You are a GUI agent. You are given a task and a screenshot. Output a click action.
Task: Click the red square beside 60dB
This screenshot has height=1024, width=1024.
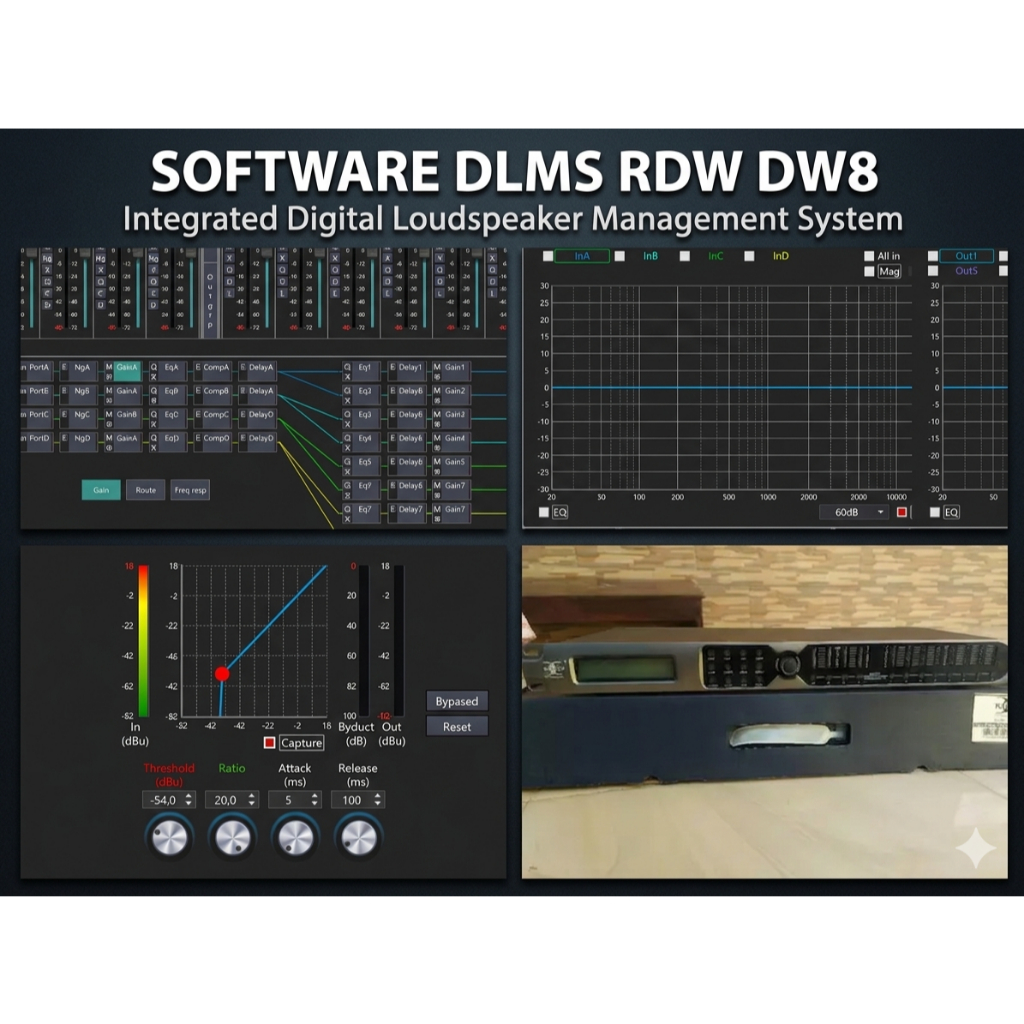(902, 512)
